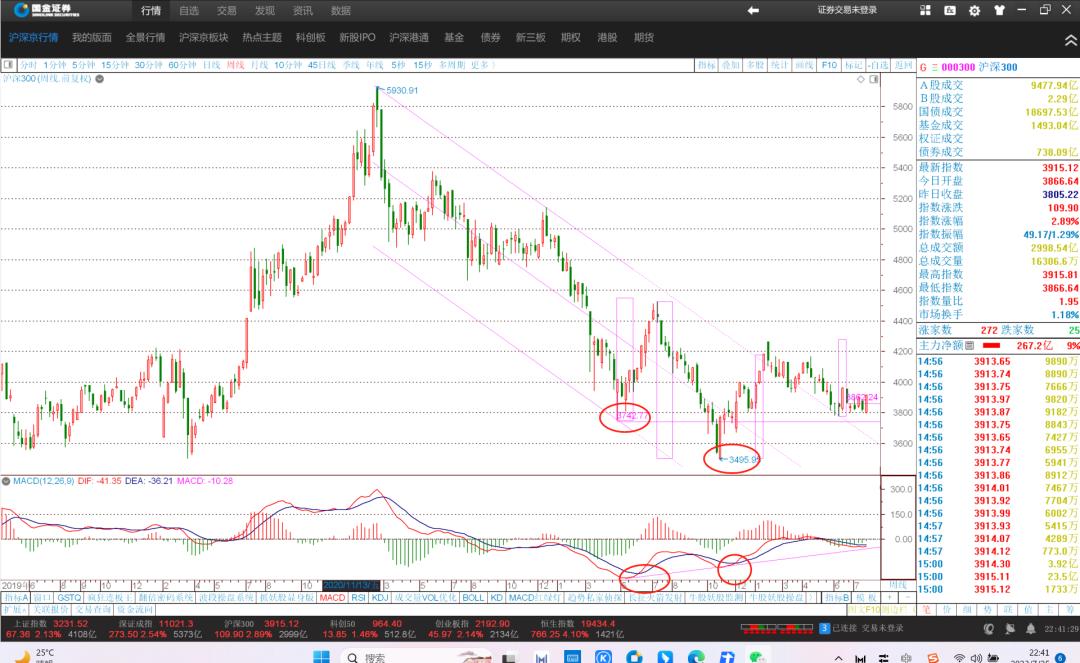Toggle the 画线 drawing tools button
1080x663 pixels.
(804, 65)
